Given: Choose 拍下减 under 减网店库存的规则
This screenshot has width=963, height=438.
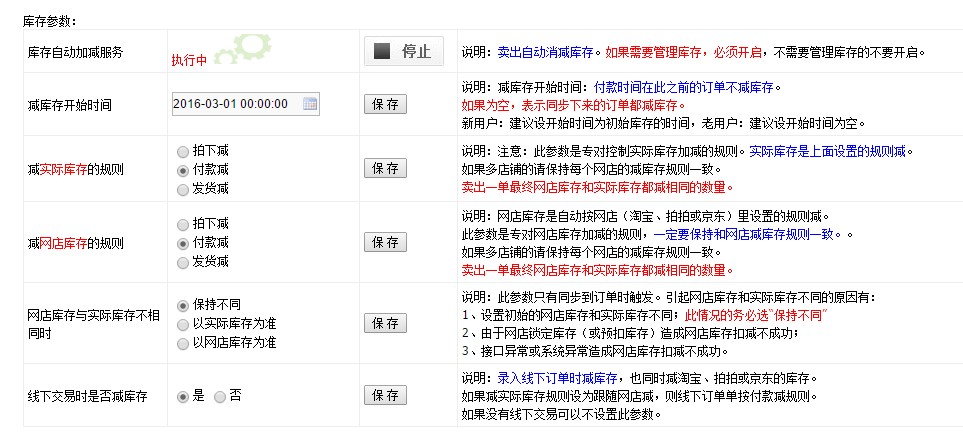Looking at the screenshot, I should [182, 224].
